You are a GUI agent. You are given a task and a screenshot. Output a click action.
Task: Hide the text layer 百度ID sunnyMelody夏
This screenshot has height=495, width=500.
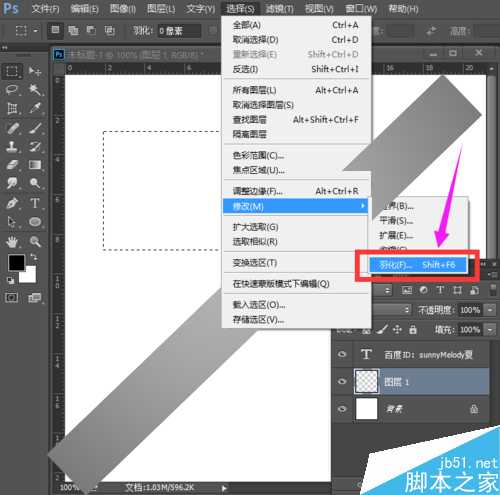click(x=342, y=354)
